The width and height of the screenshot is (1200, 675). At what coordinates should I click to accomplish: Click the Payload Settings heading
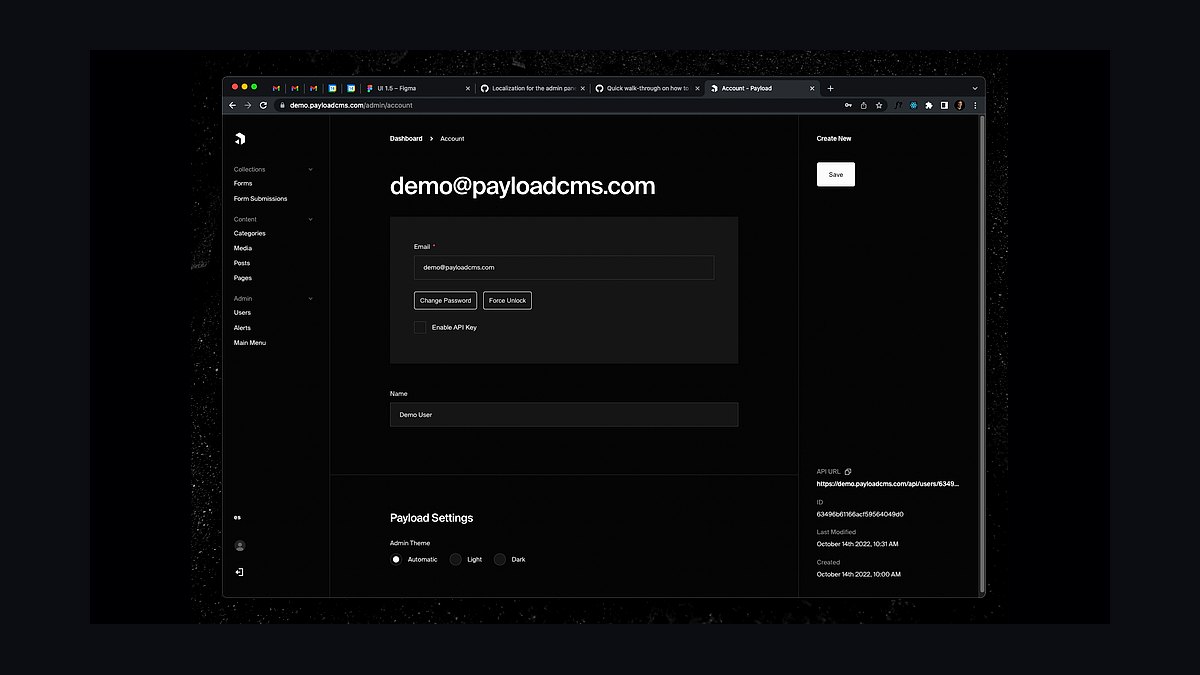432,518
